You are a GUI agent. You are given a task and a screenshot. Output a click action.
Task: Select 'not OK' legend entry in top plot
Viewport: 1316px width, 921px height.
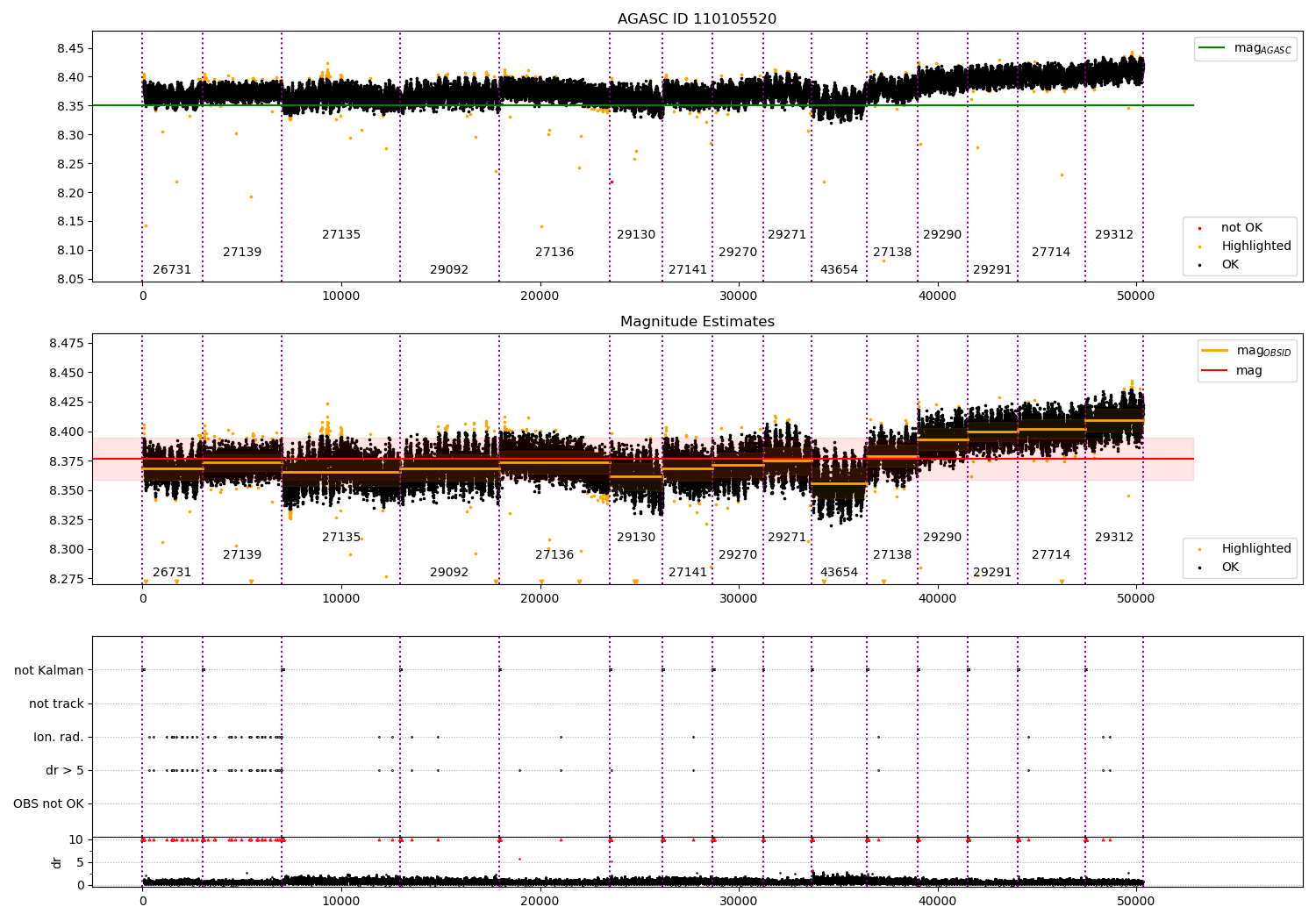[1231, 228]
